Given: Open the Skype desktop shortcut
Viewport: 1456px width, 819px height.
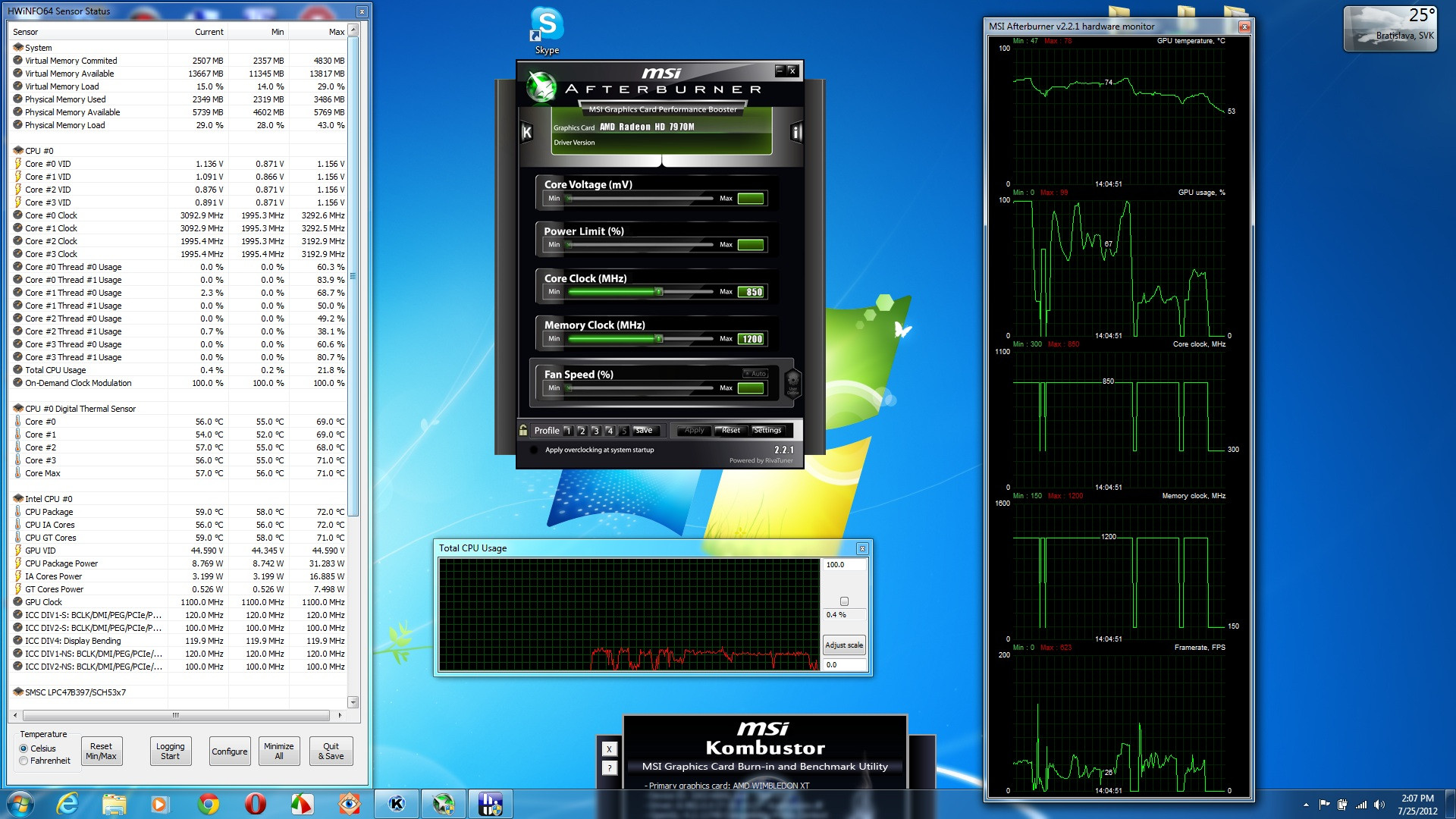Looking at the screenshot, I should click(x=547, y=30).
